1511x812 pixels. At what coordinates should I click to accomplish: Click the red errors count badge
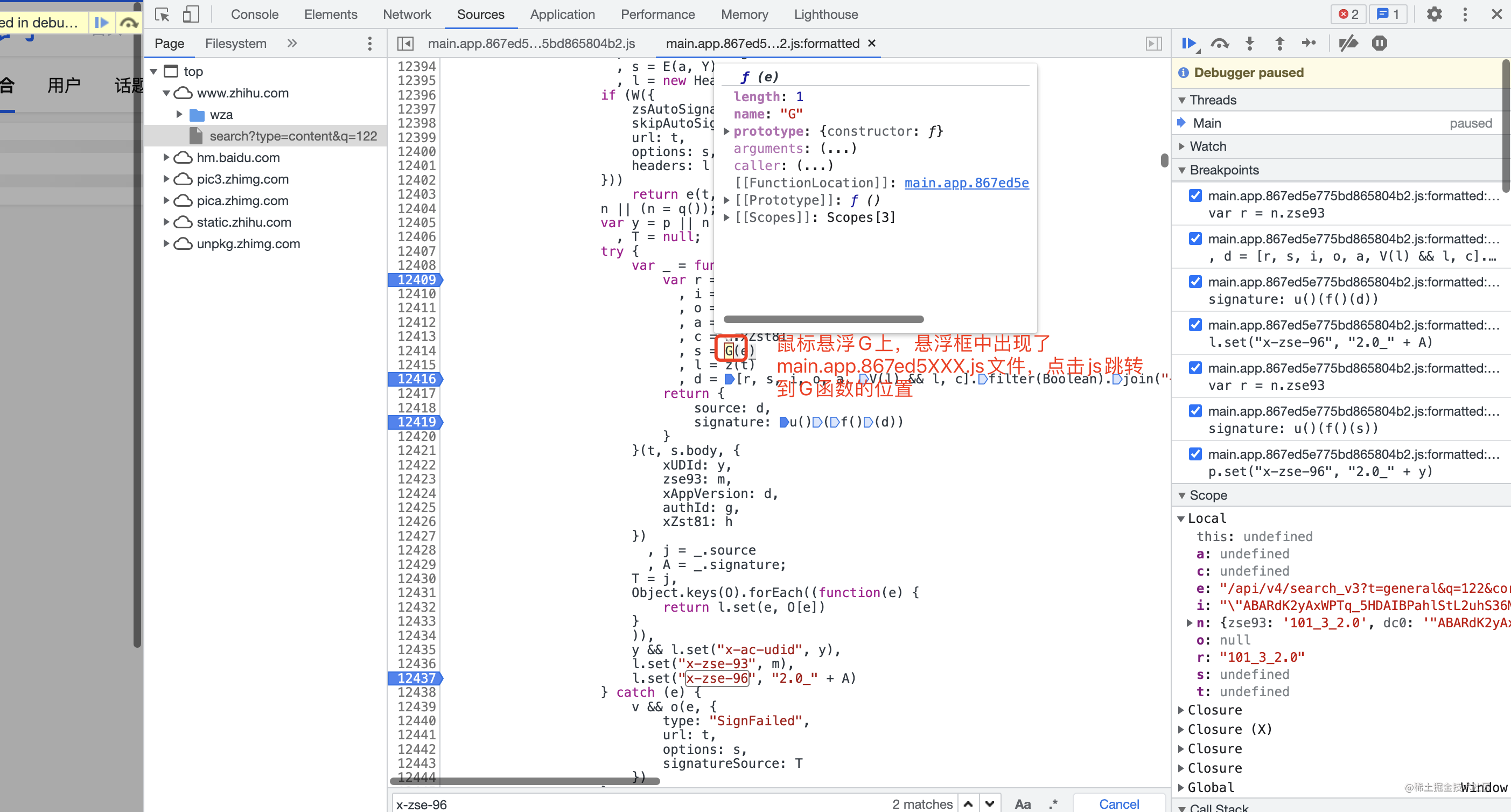tap(1348, 14)
